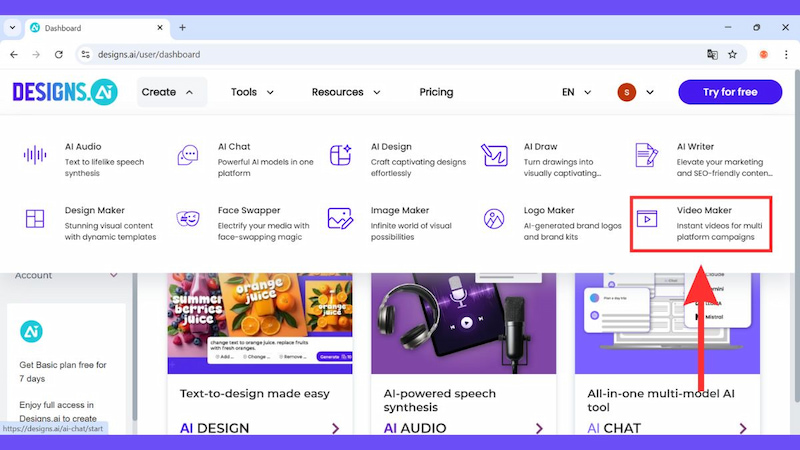The width and height of the screenshot is (800, 450).
Task: Click the AI Draw sketch icon
Action: (x=494, y=155)
